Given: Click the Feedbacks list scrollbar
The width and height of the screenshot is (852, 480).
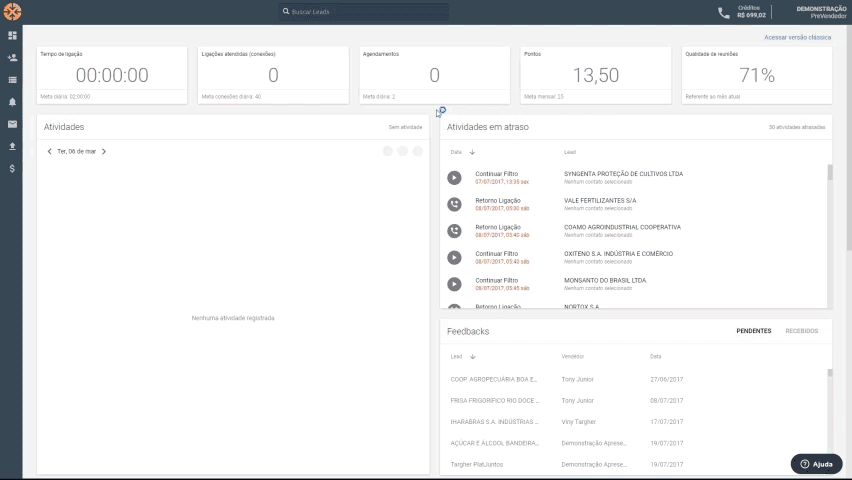Looking at the screenshot, I should coord(830,373).
